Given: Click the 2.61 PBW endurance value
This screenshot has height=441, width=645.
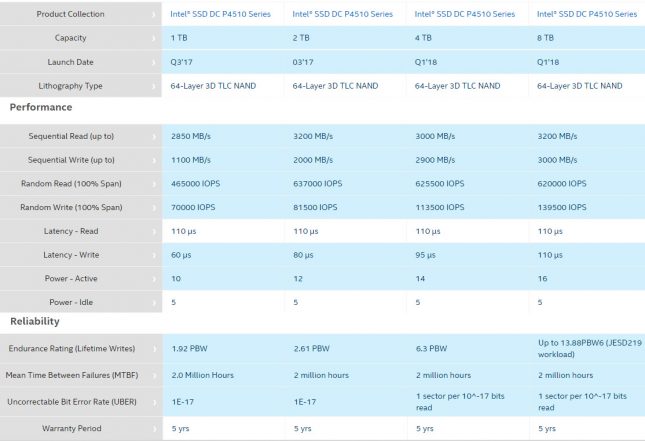Looking at the screenshot, I should [312, 348].
